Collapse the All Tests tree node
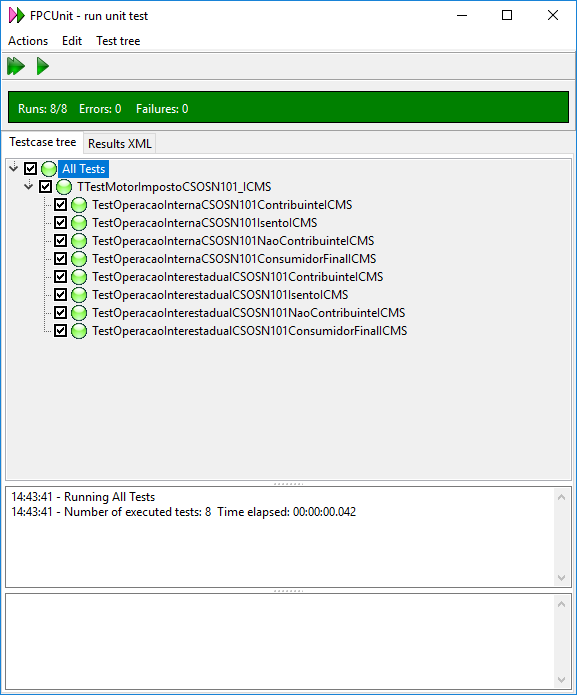 pos(14,167)
